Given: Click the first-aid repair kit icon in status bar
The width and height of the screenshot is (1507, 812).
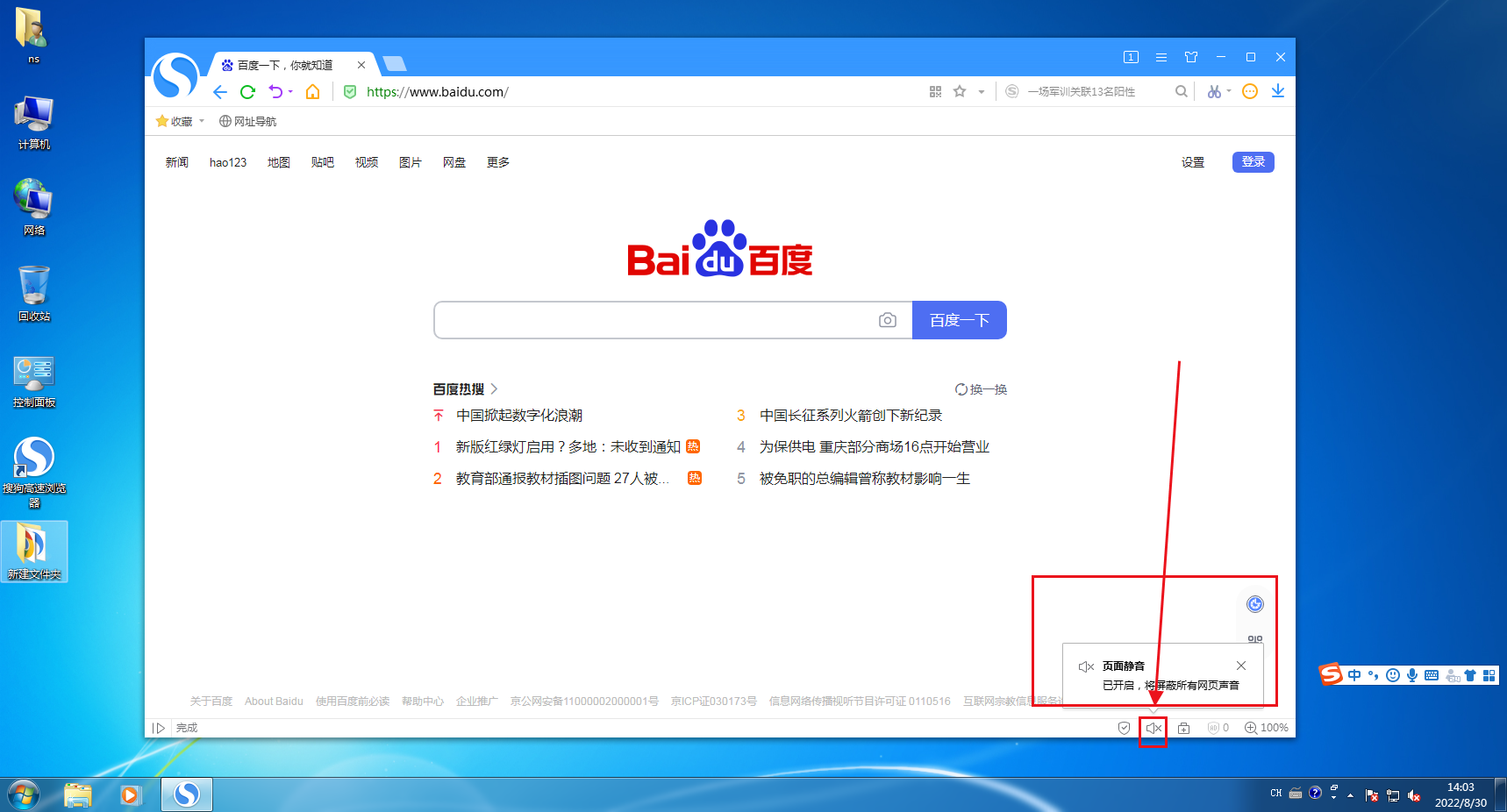Looking at the screenshot, I should [x=1183, y=728].
